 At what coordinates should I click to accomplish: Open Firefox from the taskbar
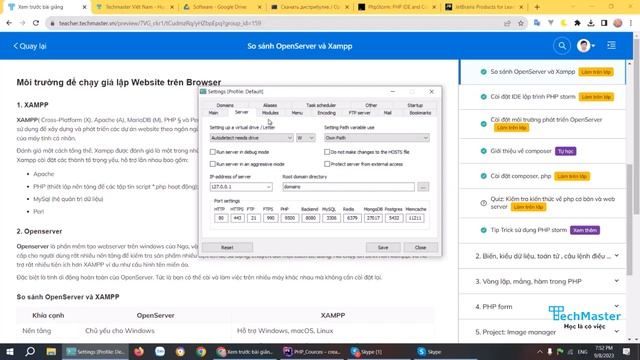coord(139,351)
